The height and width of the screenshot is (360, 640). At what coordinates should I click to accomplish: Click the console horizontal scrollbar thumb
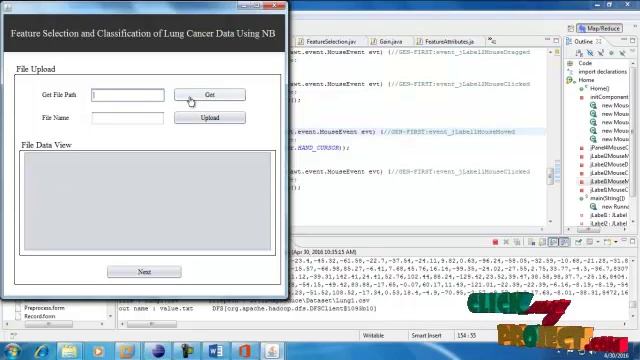152,324
